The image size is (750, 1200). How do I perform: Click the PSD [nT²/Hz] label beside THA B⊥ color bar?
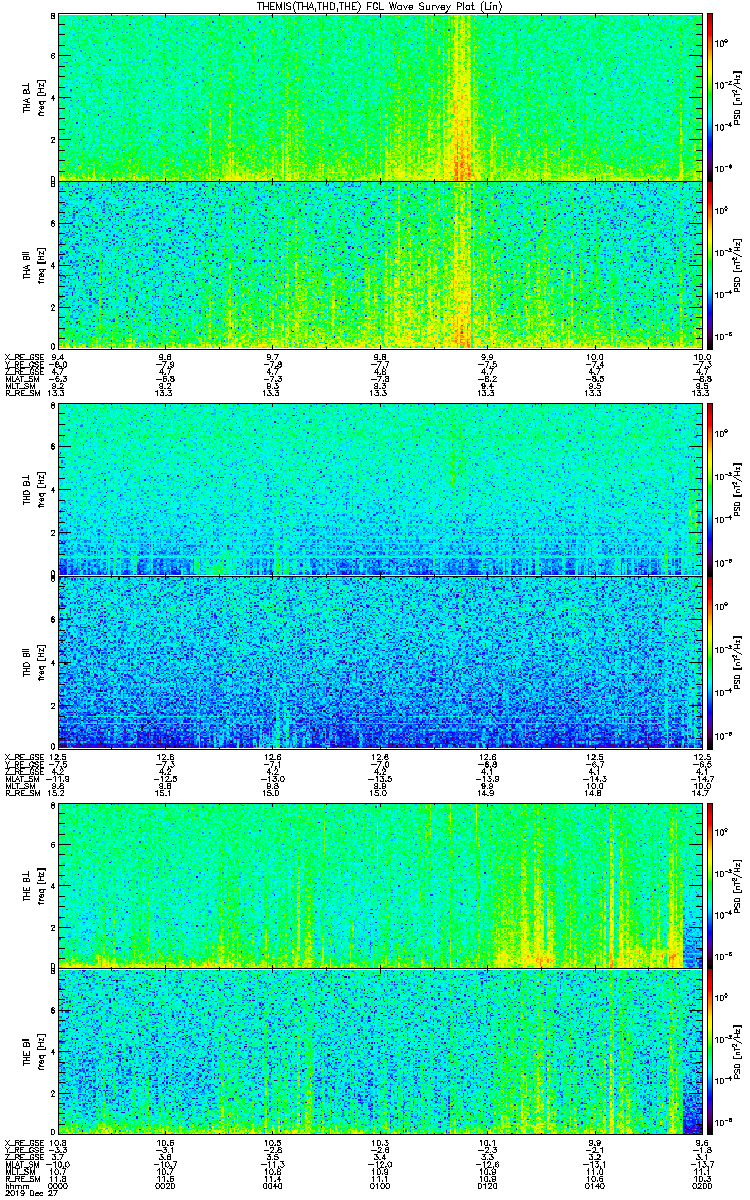(738, 97)
